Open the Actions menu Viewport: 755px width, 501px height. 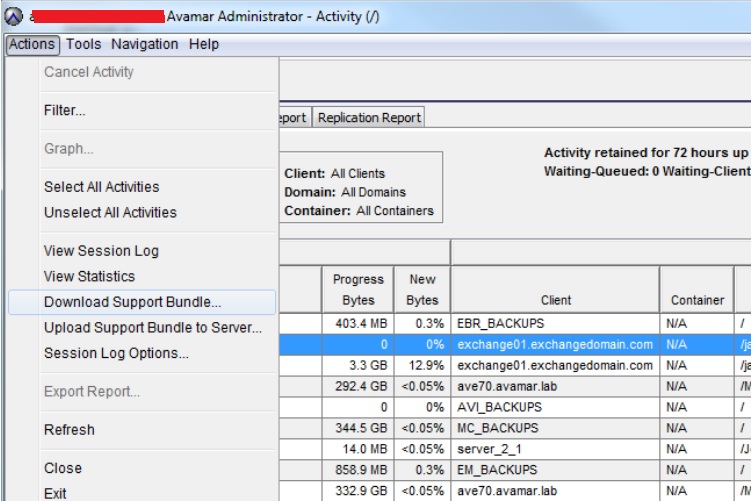[x=32, y=44]
